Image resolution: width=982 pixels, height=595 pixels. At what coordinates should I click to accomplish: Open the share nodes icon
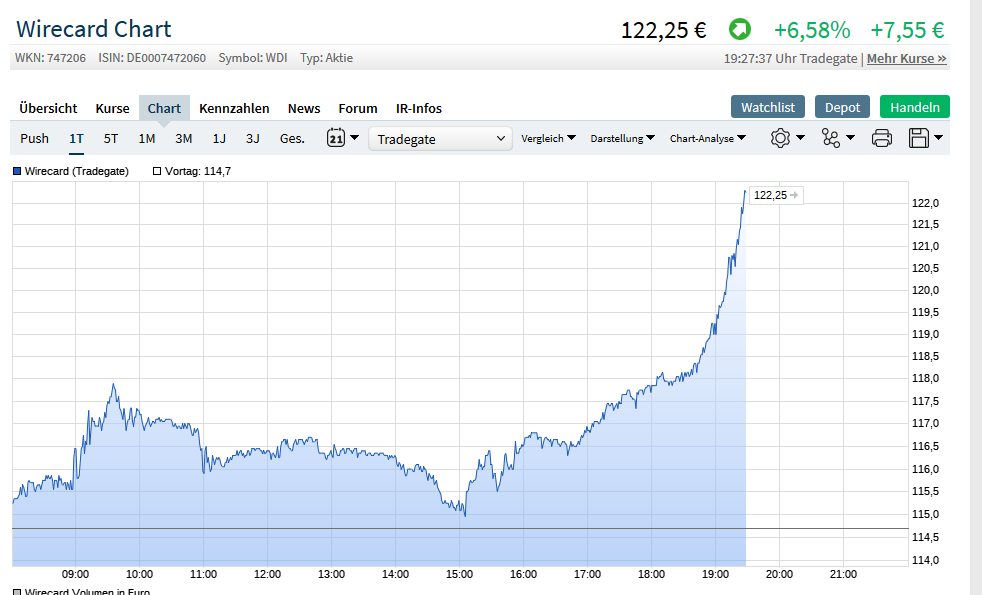click(x=830, y=138)
